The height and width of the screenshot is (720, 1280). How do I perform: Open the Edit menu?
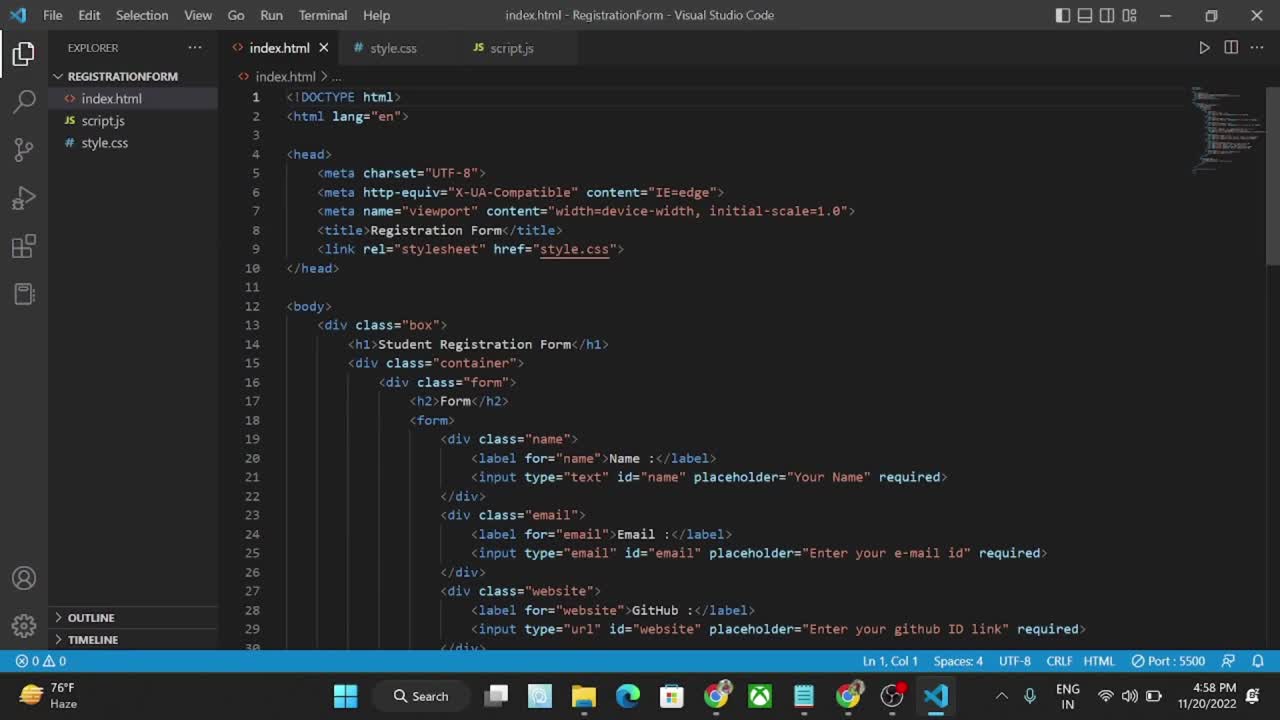click(89, 15)
